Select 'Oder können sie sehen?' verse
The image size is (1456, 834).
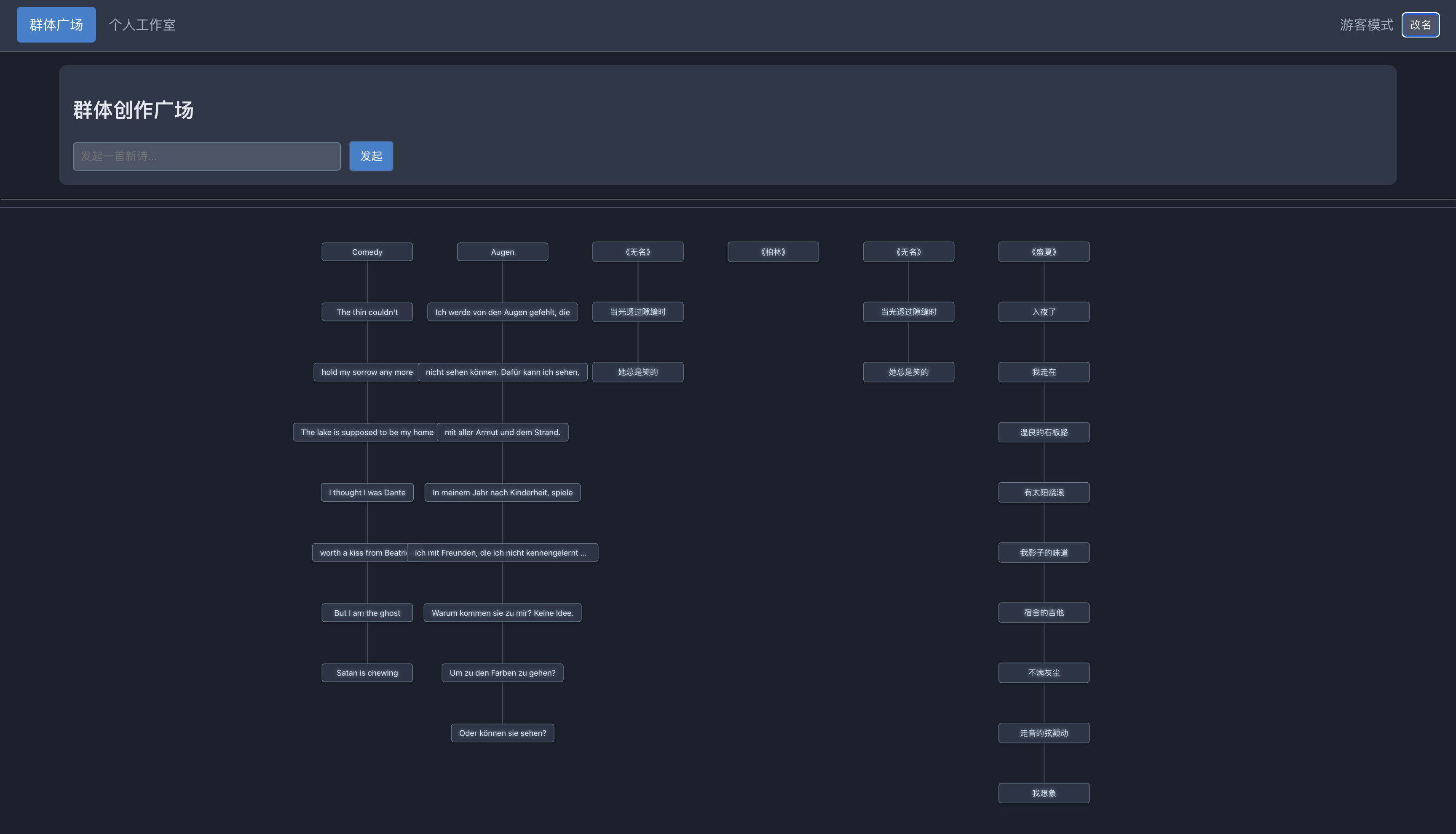(502, 732)
